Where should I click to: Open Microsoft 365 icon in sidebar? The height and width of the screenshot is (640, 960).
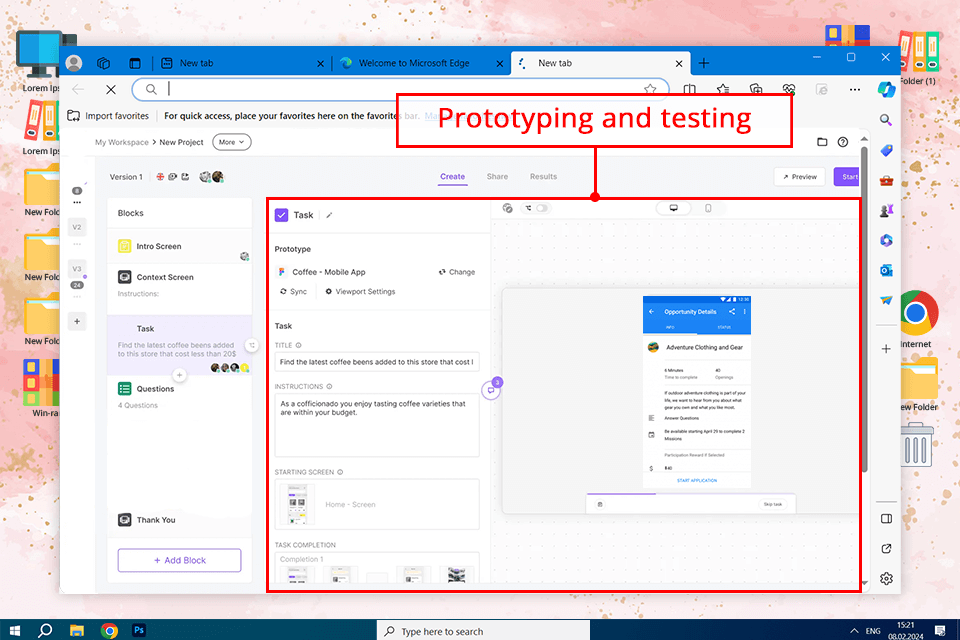point(886,241)
